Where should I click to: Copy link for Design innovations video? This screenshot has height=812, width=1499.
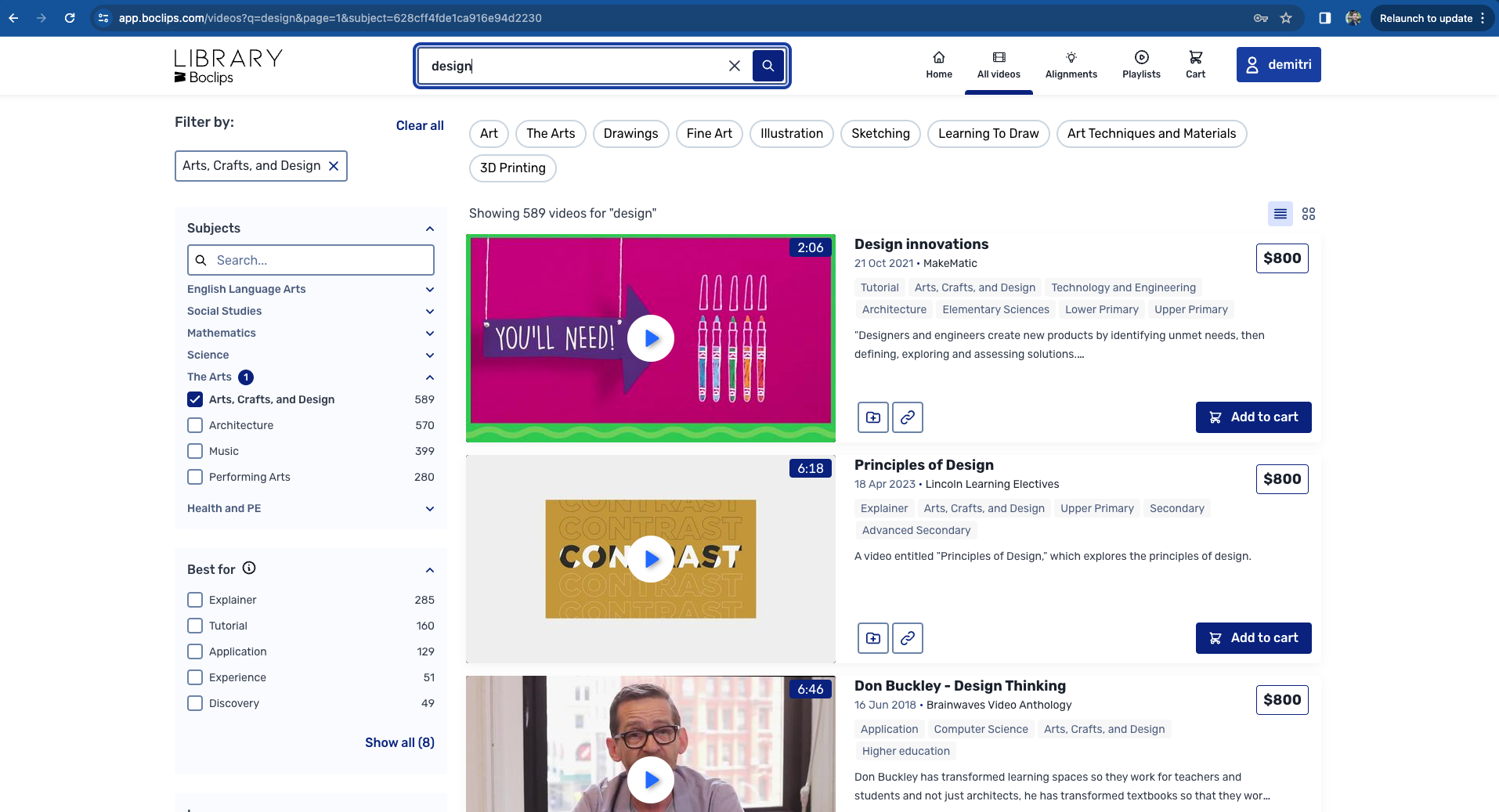(907, 417)
